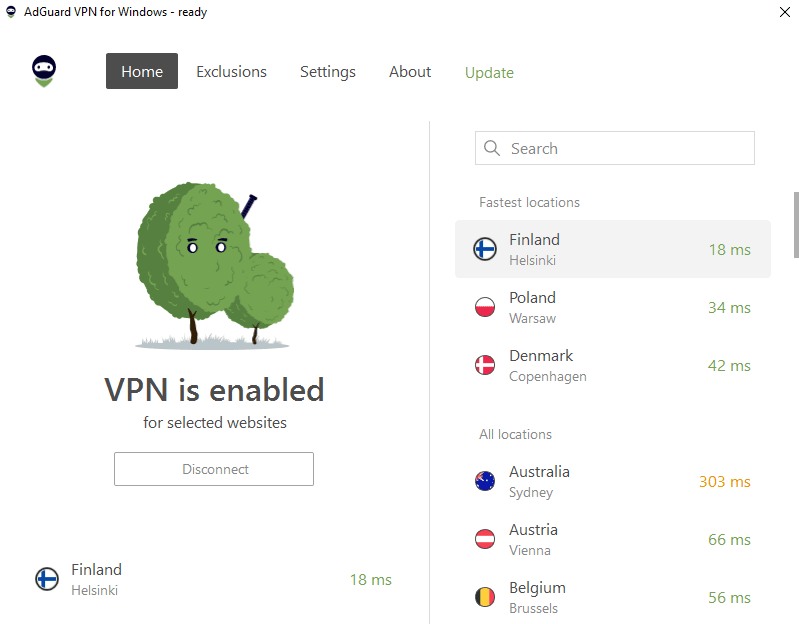Click the Belgium flag icon
The width and height of the screenshot is (799, 624).
coord(485,597)
